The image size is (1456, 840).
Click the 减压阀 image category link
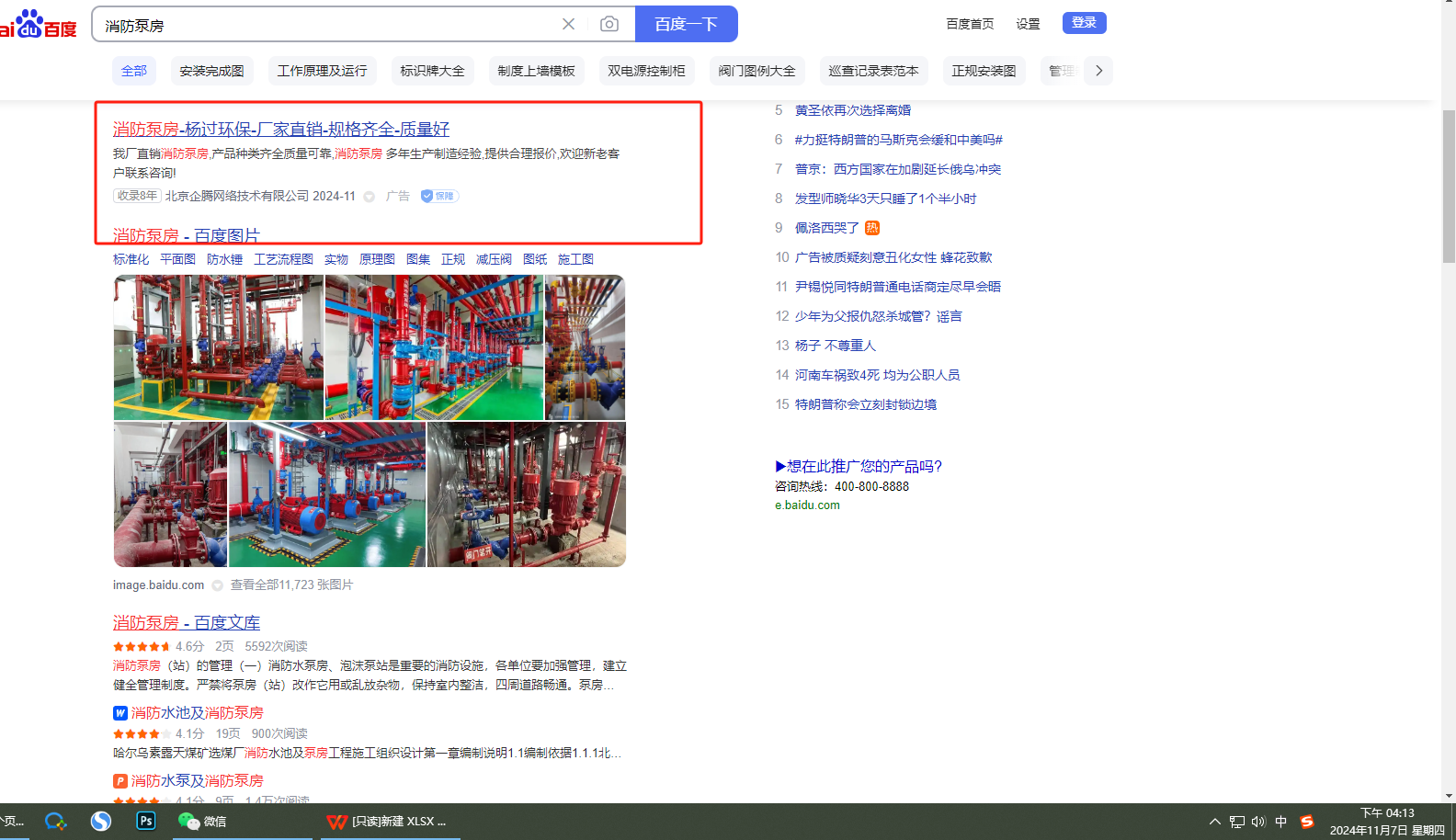(495, 259)
